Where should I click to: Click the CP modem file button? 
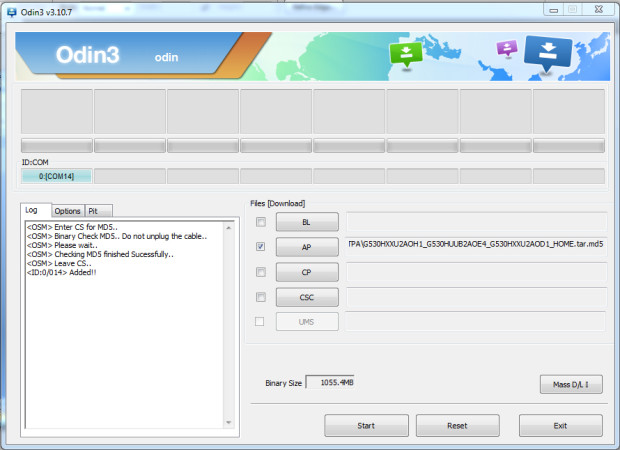307,272
